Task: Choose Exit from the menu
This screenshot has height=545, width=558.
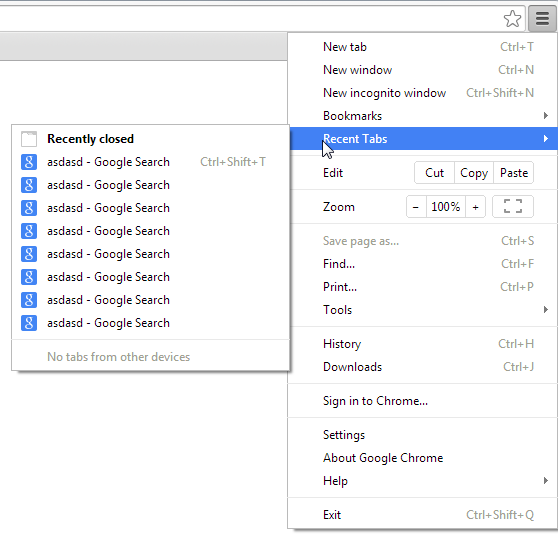Action: point(423,515)
